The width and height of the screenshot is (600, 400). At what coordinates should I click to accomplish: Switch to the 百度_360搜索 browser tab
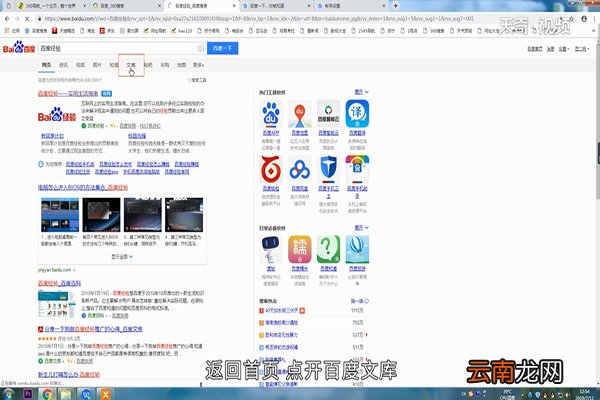[126, 6]
